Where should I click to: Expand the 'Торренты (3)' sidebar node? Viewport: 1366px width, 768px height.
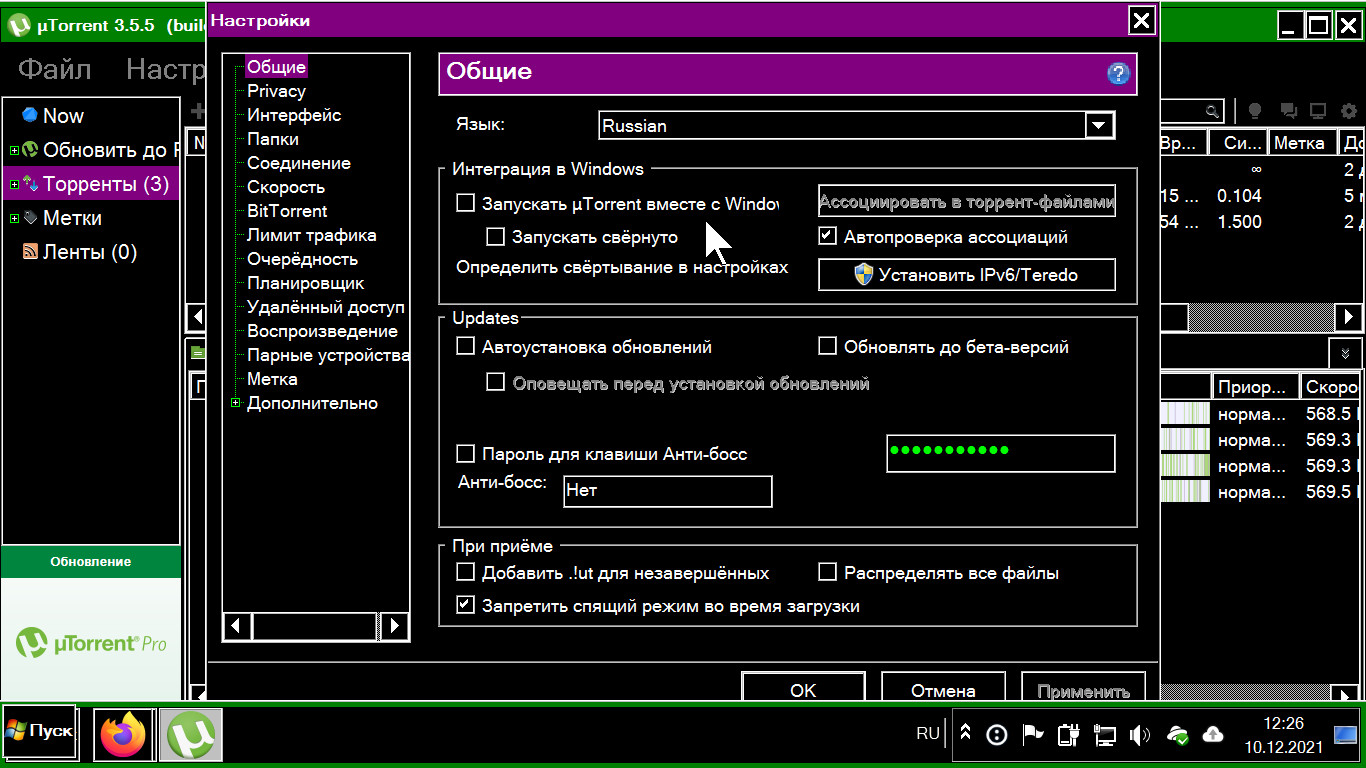tap(14, 184)
